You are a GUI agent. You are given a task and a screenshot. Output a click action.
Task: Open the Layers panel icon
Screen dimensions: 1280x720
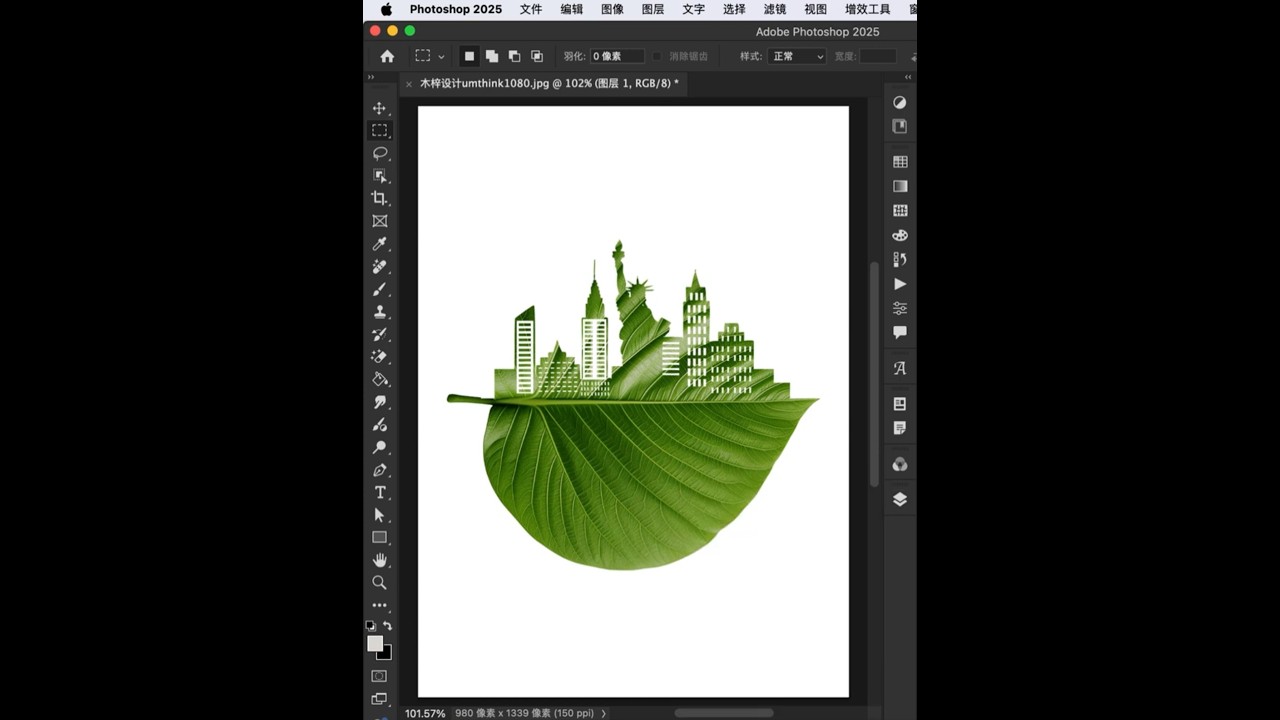coord(900,499)
